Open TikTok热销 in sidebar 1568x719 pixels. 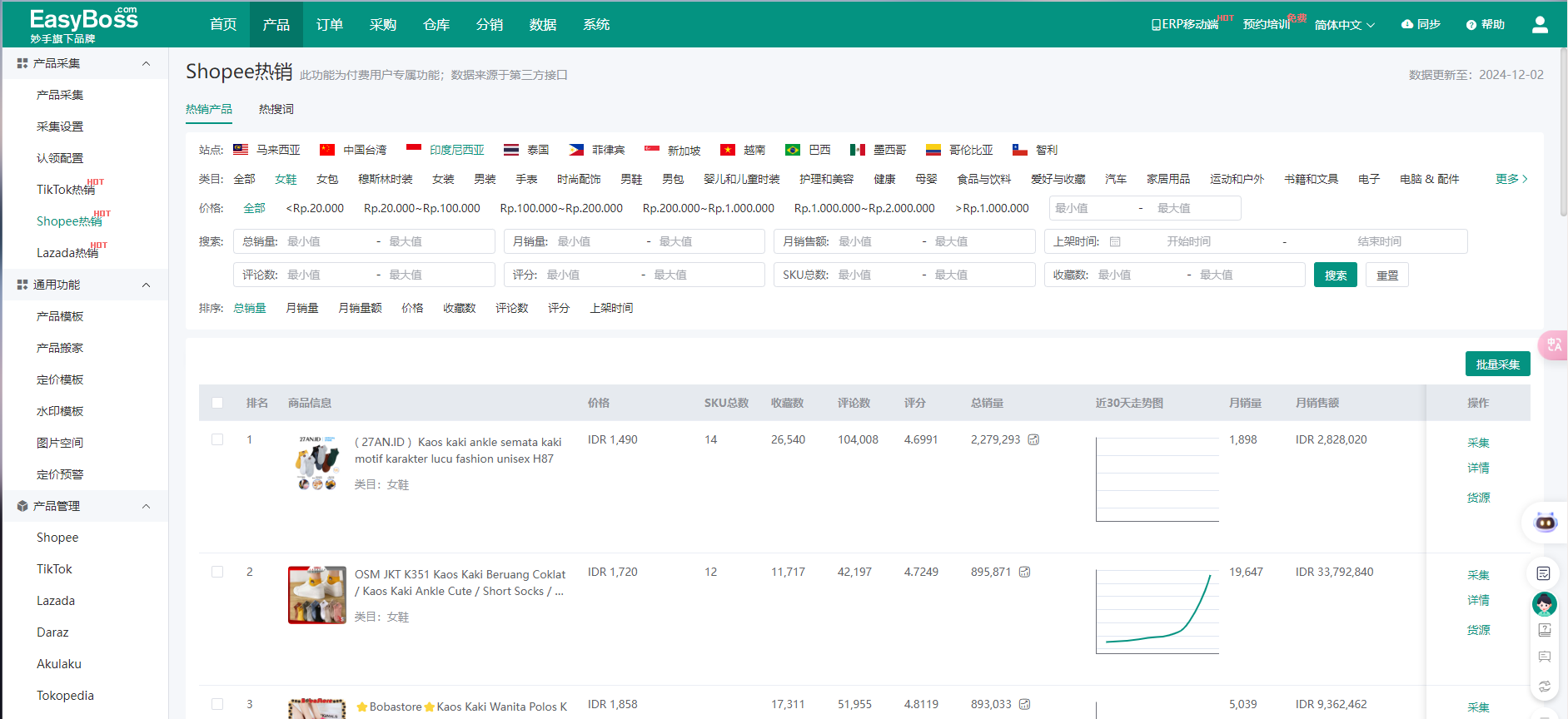(66, 190)
